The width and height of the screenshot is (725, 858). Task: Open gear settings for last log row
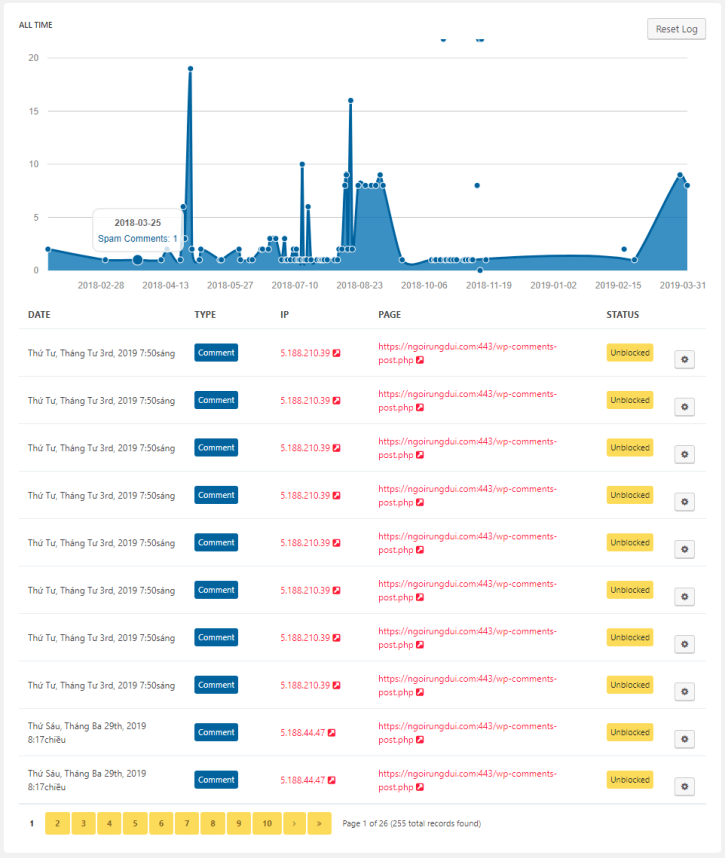tap(684, 786)
